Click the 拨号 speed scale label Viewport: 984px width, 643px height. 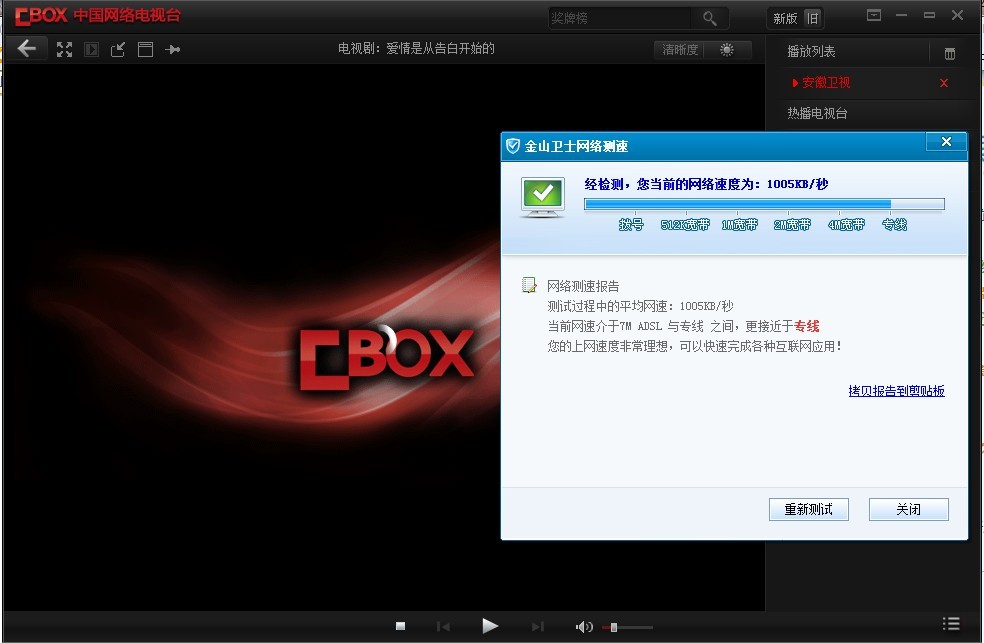[631, 225]
